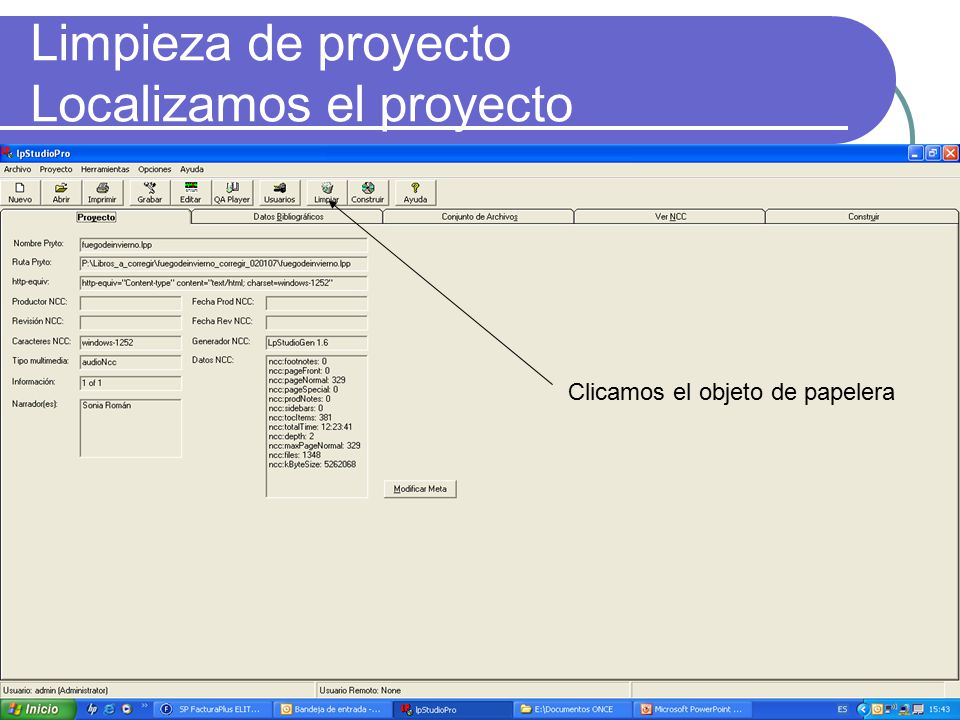Click the HP icon in quick launch

(92, 709)
